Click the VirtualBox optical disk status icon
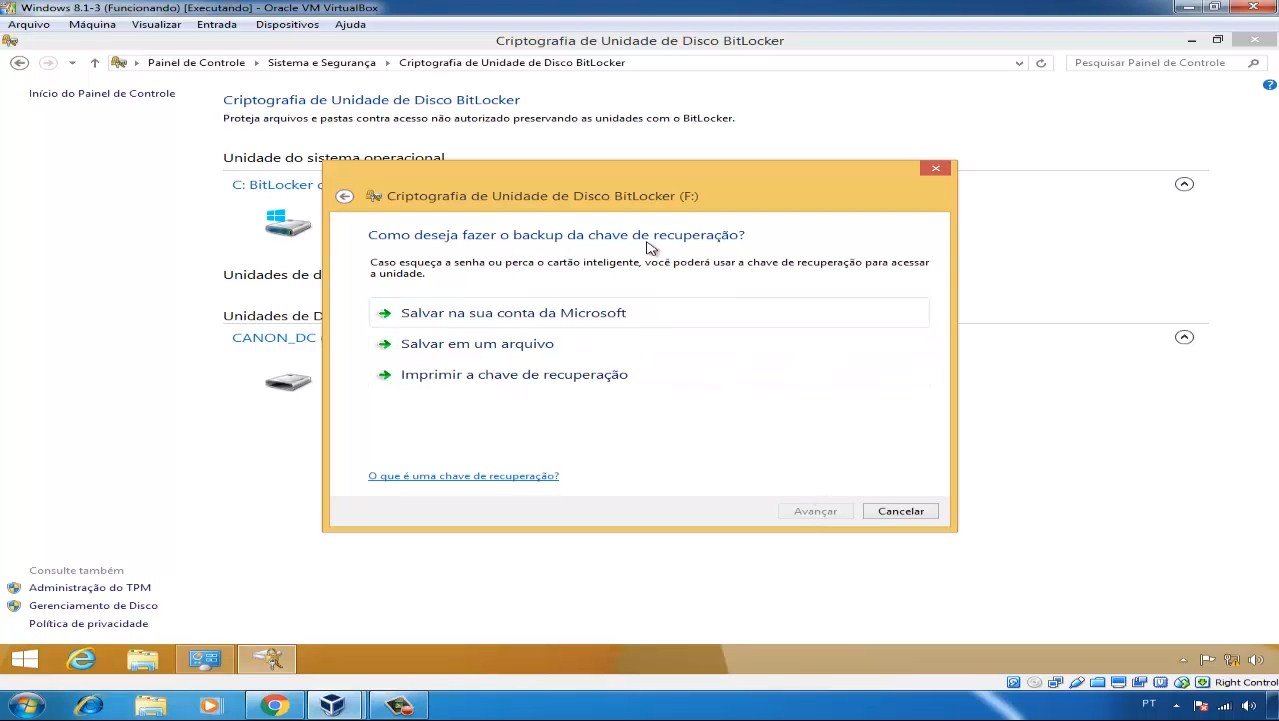The width and height of the screenshot is (1279, 721). coord(1035,683)
